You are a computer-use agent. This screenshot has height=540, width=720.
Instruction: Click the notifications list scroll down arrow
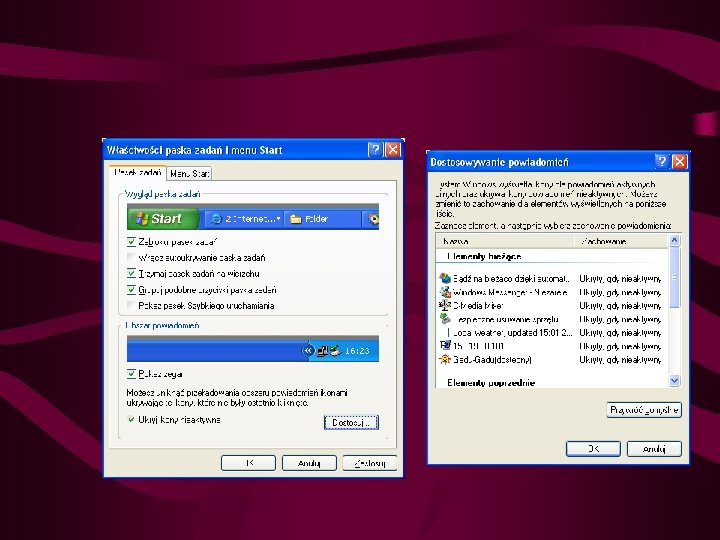coord(674,380)
